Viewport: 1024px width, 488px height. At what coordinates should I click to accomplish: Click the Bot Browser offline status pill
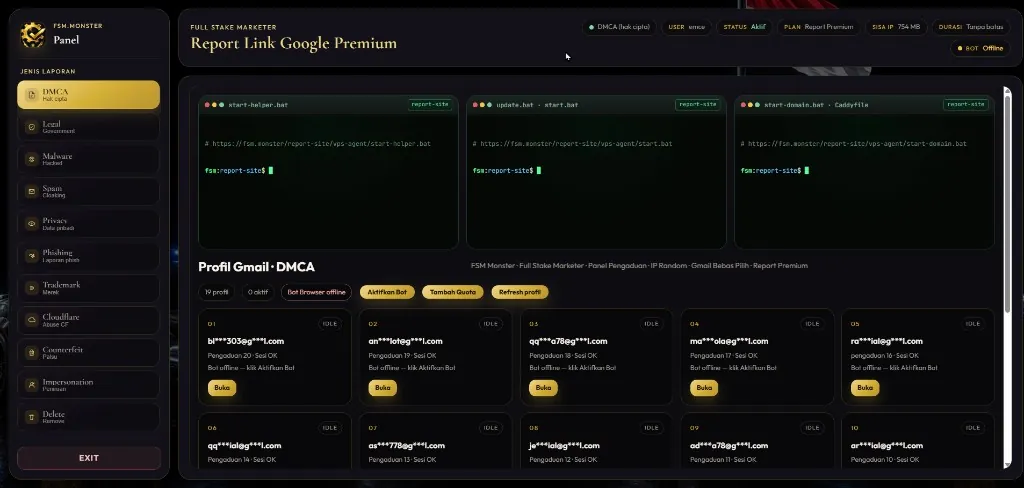pos(316,292)
